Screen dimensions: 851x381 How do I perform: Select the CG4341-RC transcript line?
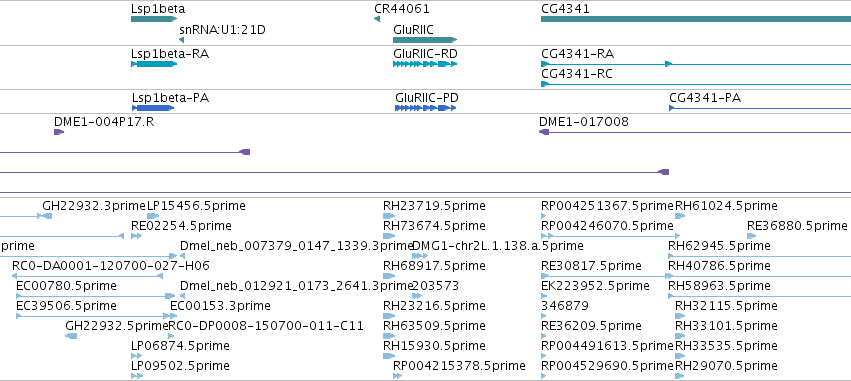click(x=696, y=84)
